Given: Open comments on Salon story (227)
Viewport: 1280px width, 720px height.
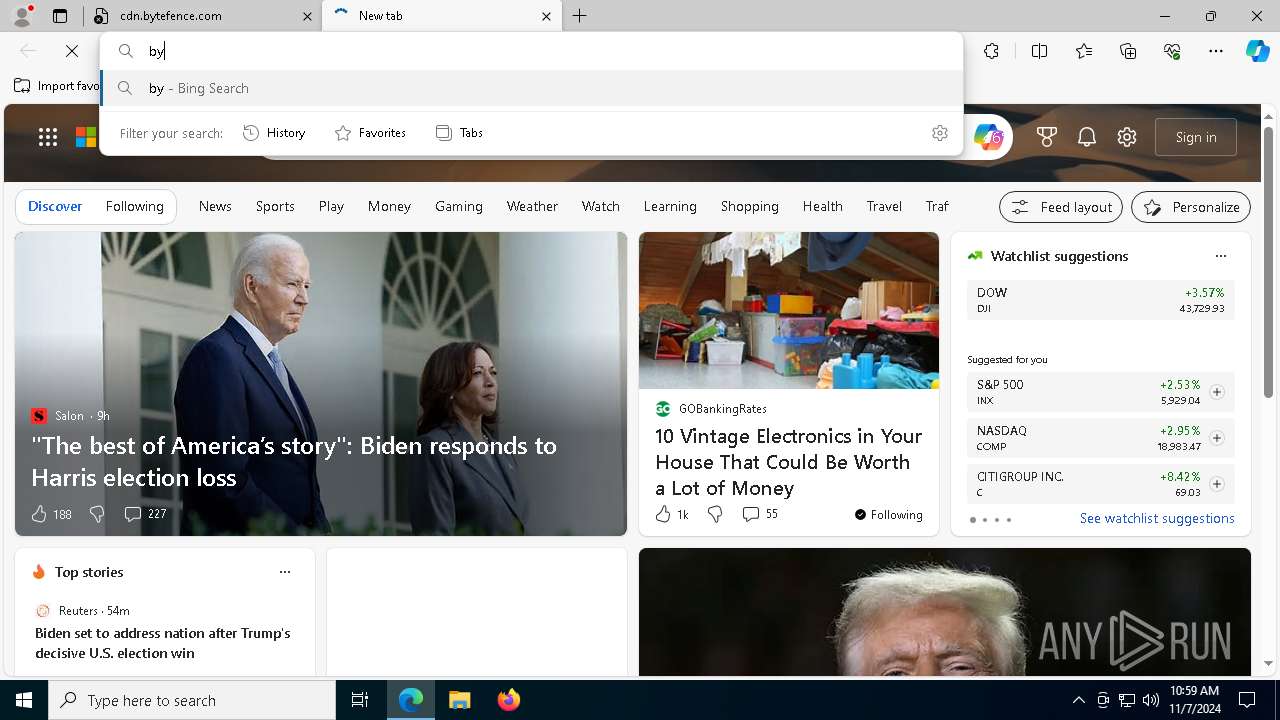Looking at the screenshot, I should point(145,514).
